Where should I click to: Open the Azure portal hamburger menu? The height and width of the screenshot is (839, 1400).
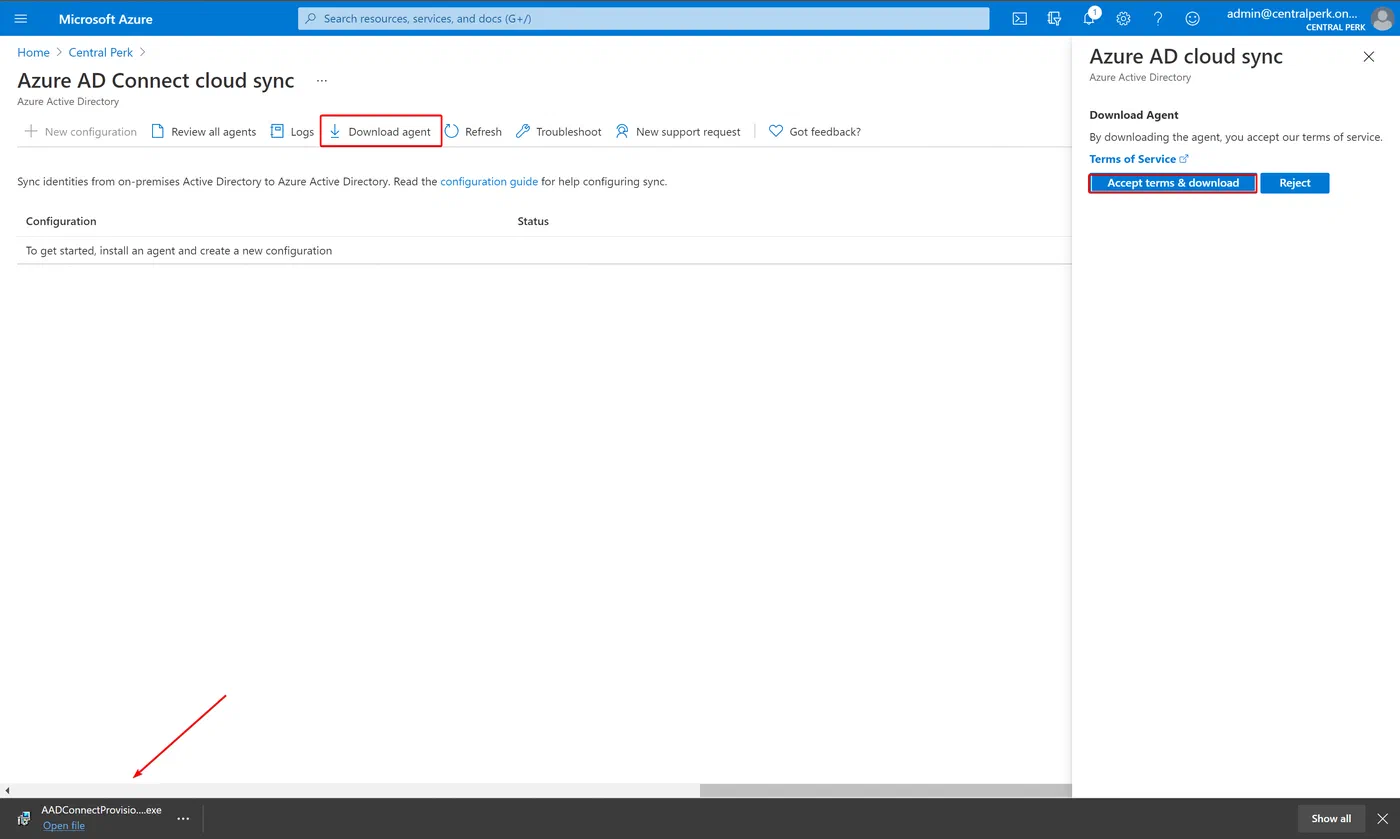(21, 18)
